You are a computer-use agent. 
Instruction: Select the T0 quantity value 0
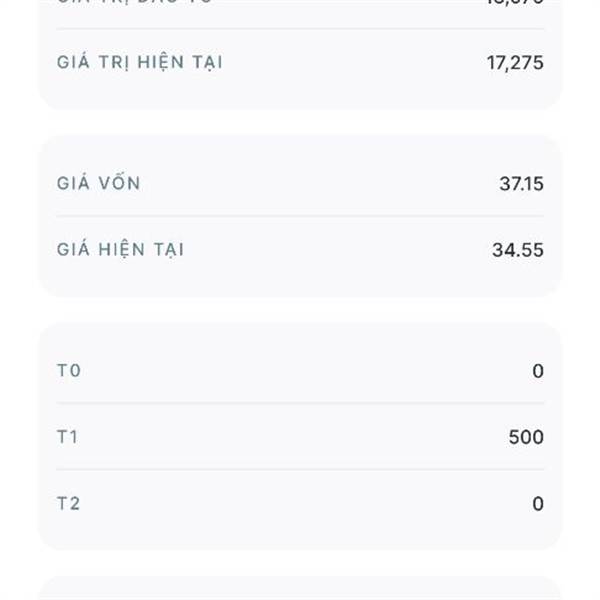click(x=538, y=371)
